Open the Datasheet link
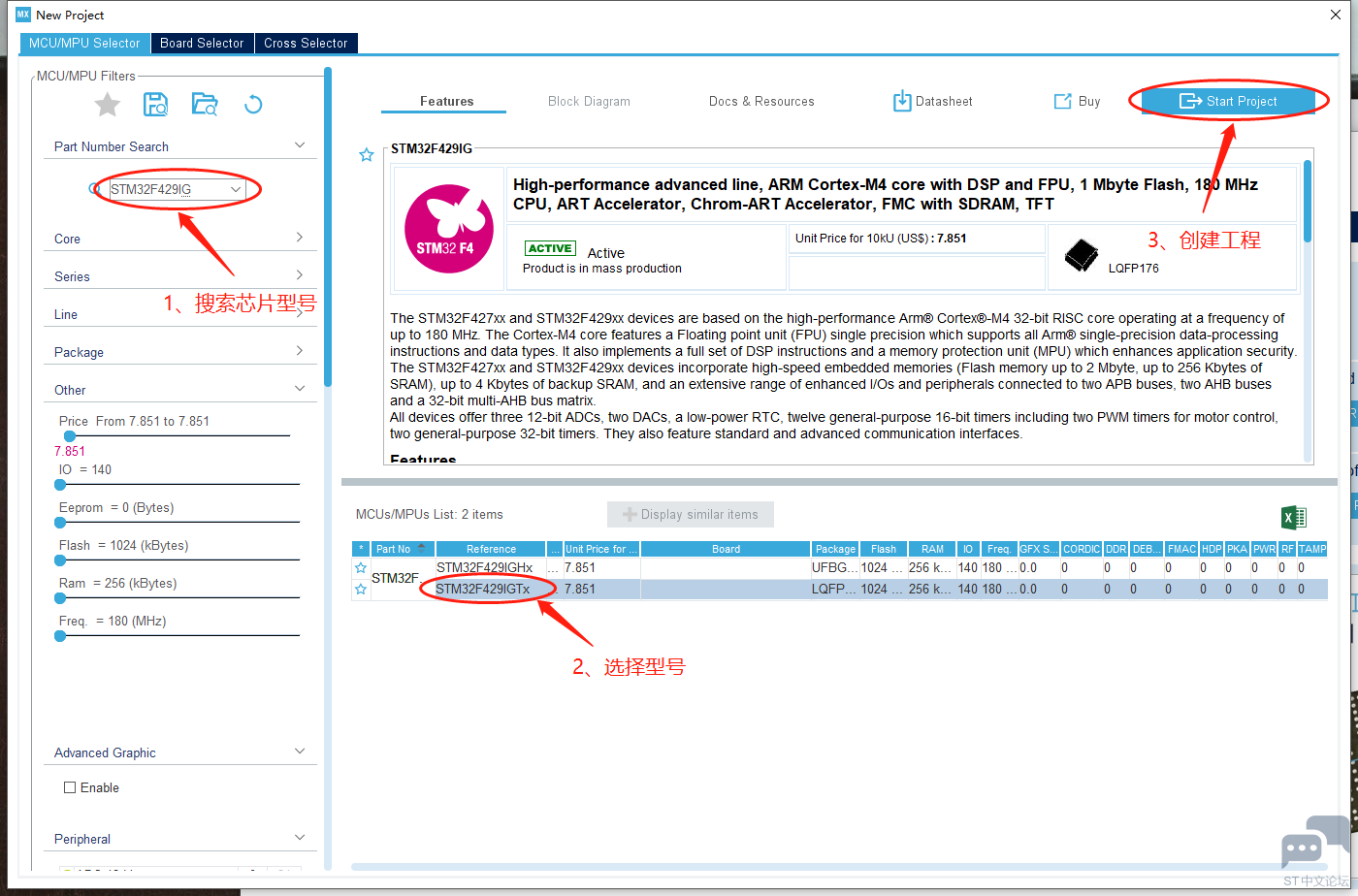1358x896 pixels. click(944, 101)
